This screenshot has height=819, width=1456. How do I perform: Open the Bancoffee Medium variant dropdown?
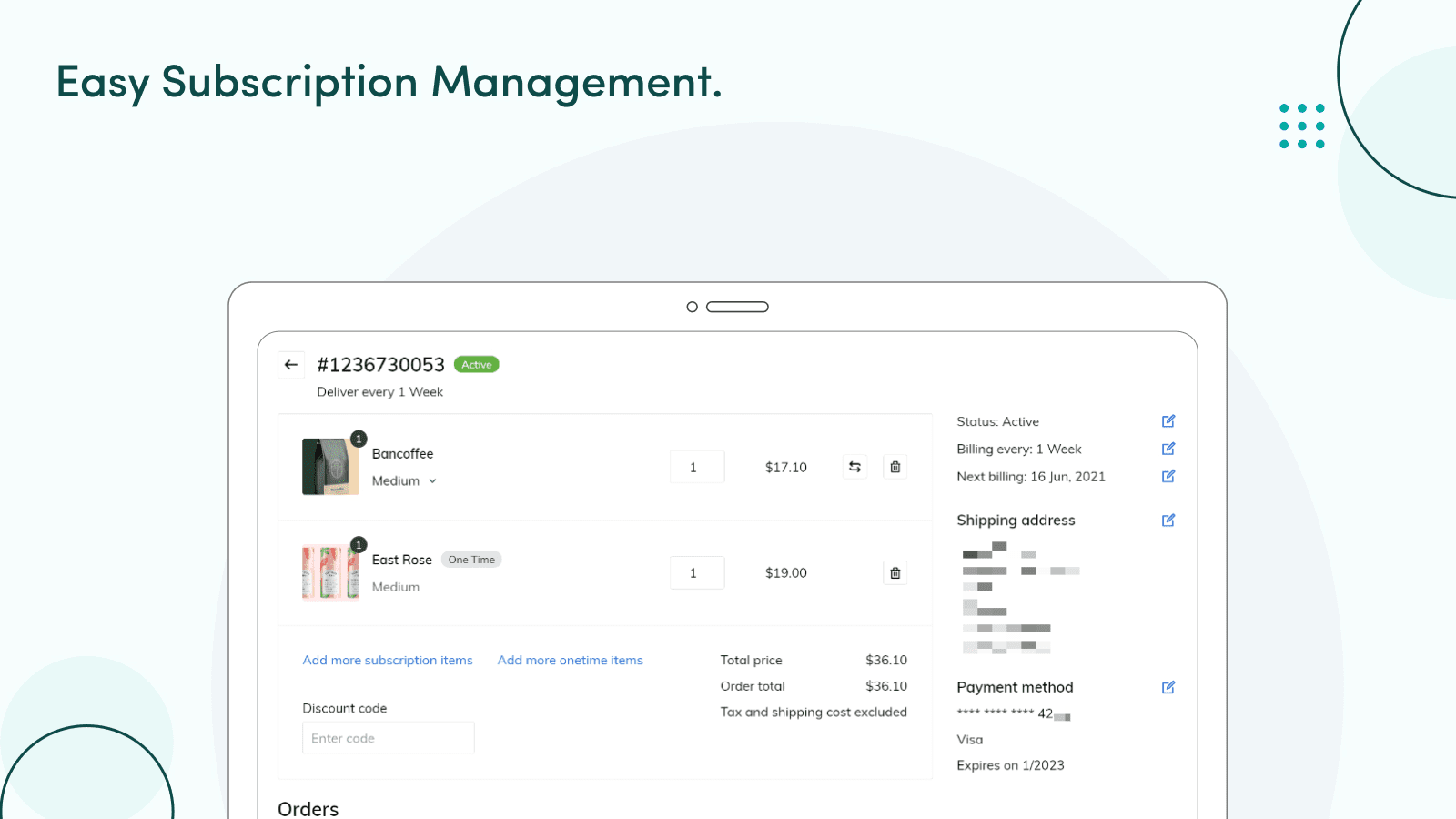coord(404,480)
